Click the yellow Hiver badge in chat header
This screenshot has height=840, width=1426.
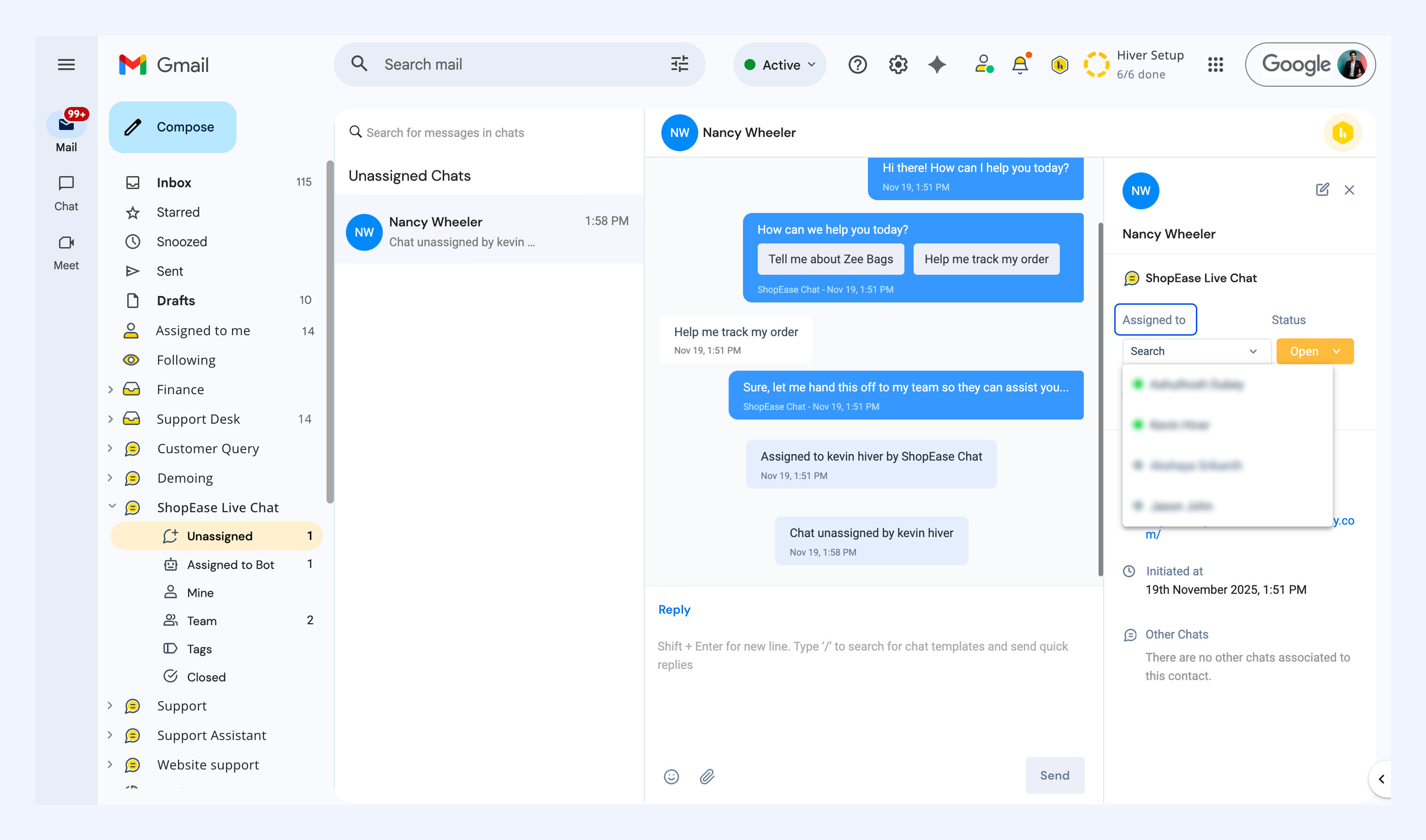[1342, 132]
